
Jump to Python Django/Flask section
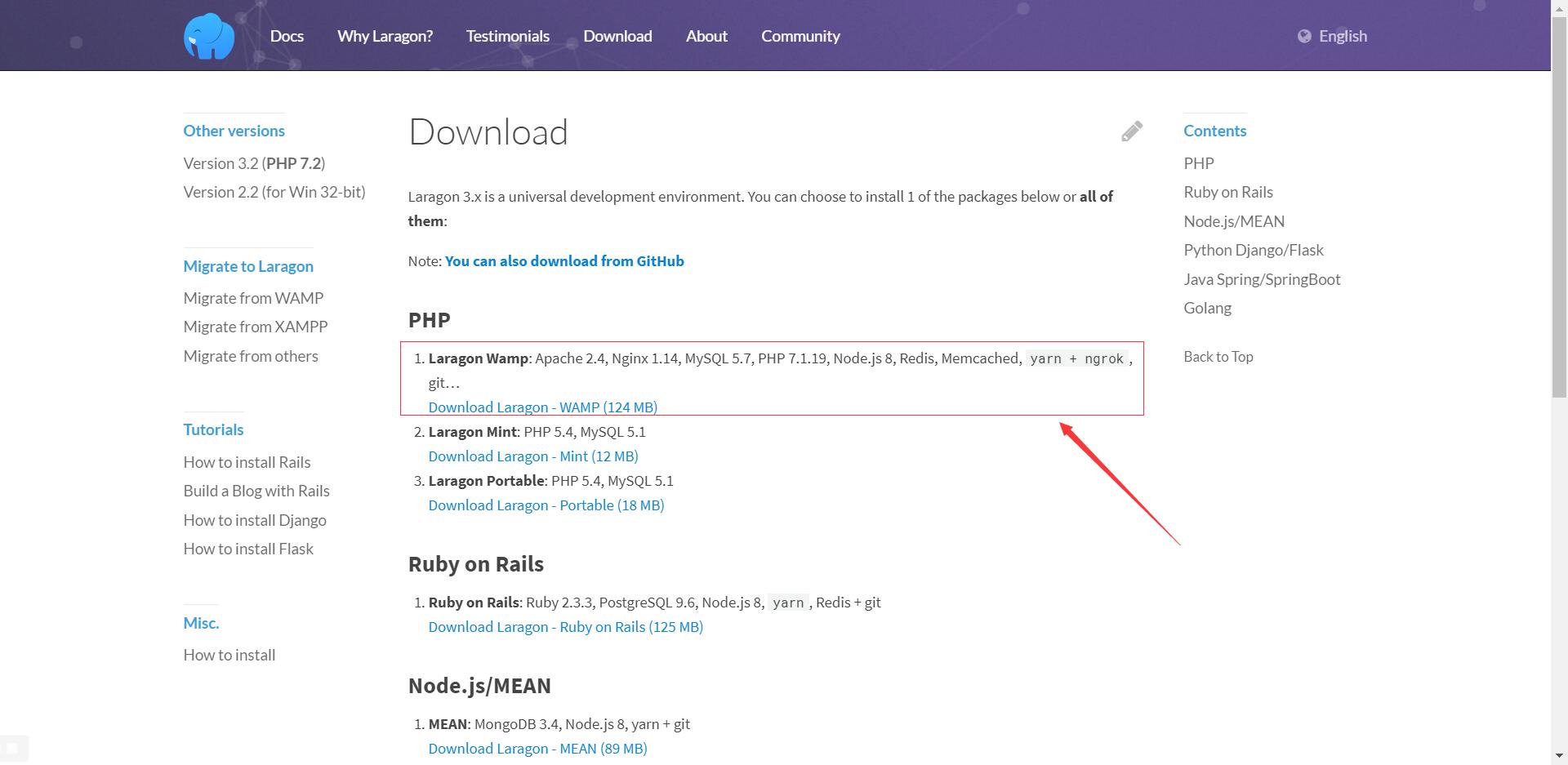click(1254, 250)
